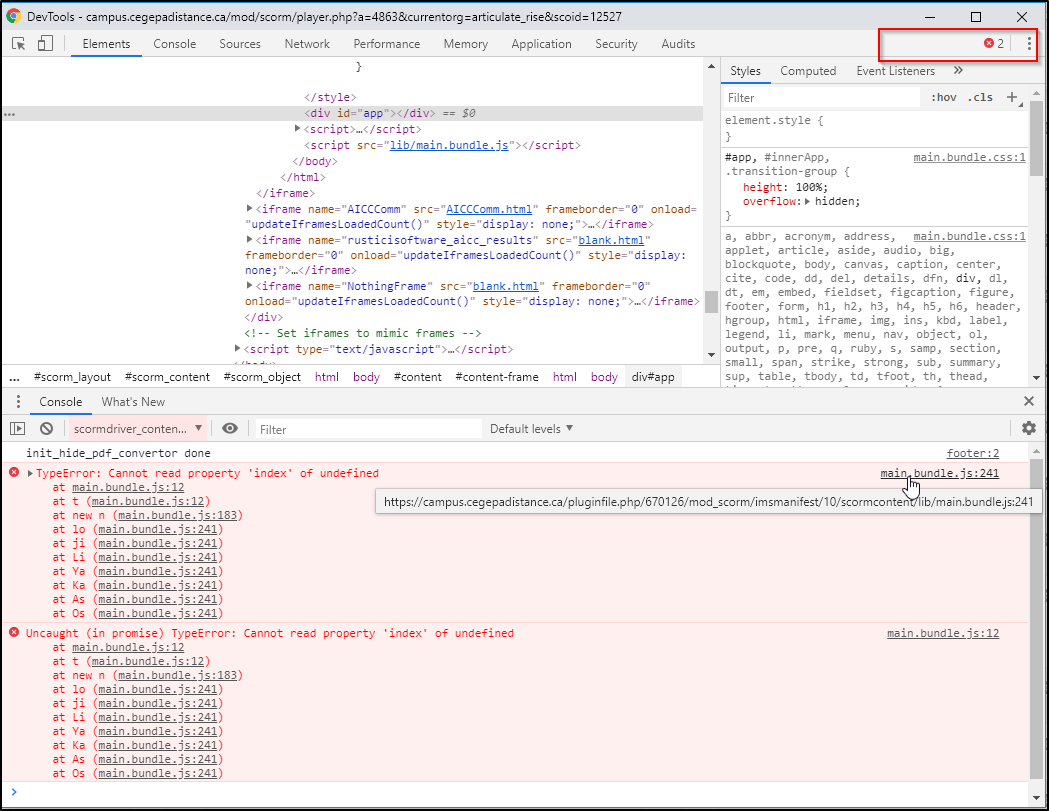
Task: Open the DevTools three-dot customize menu
Action: [x=1029, y=44]
